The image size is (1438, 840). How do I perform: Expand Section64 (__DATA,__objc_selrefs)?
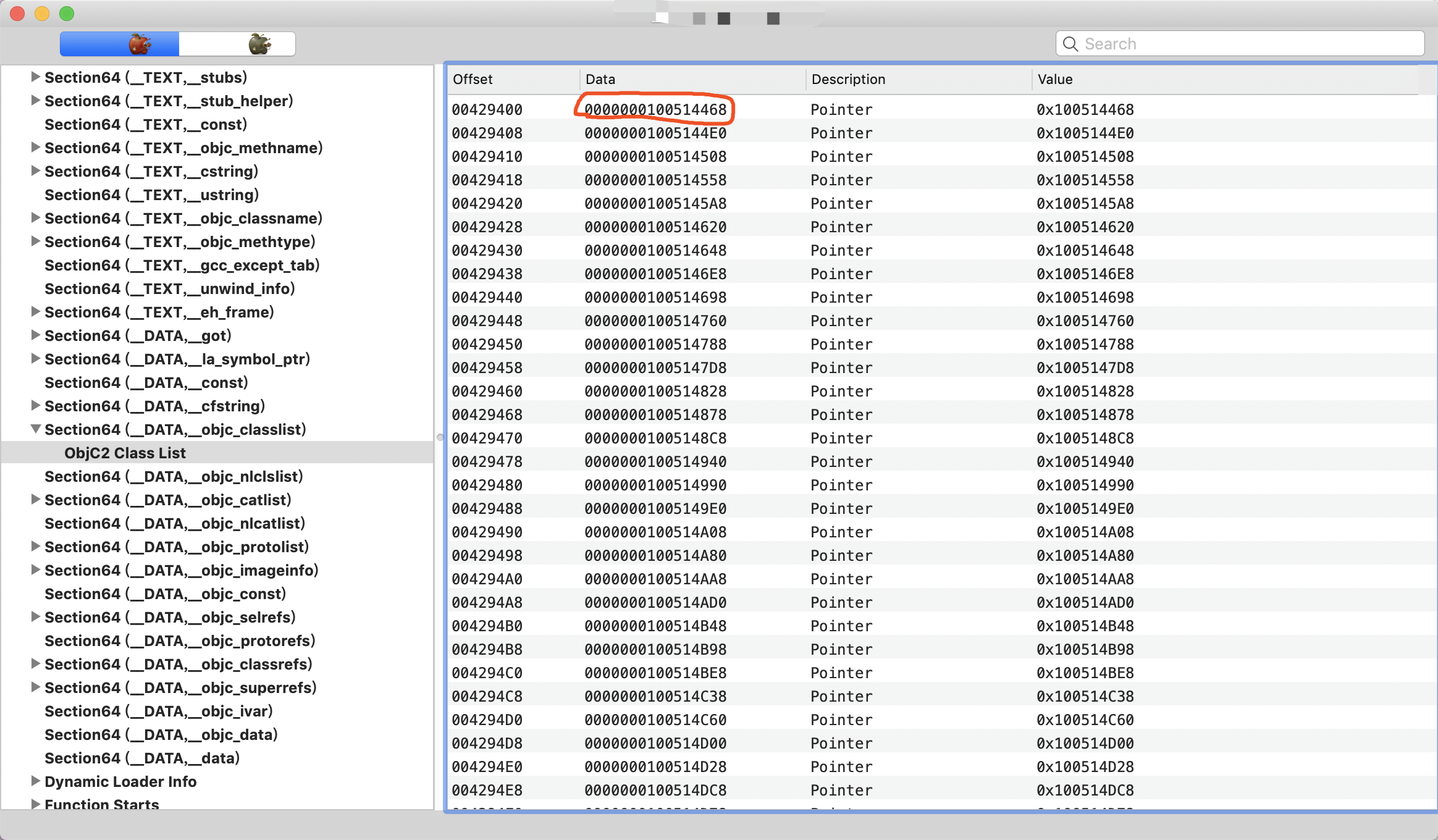click(x=35, y=617)
